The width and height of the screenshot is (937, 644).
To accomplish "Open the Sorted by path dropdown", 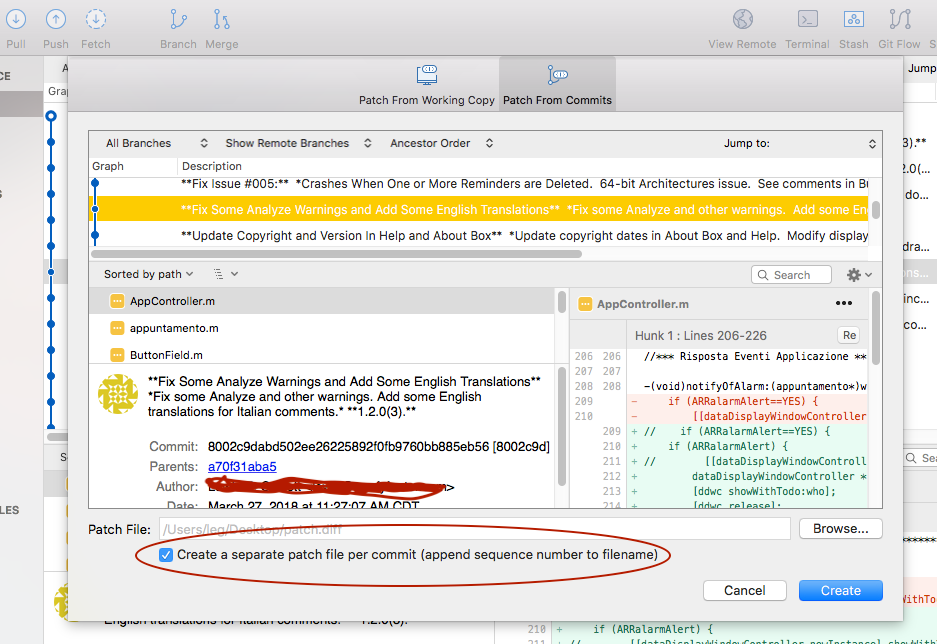I will 146,273.
